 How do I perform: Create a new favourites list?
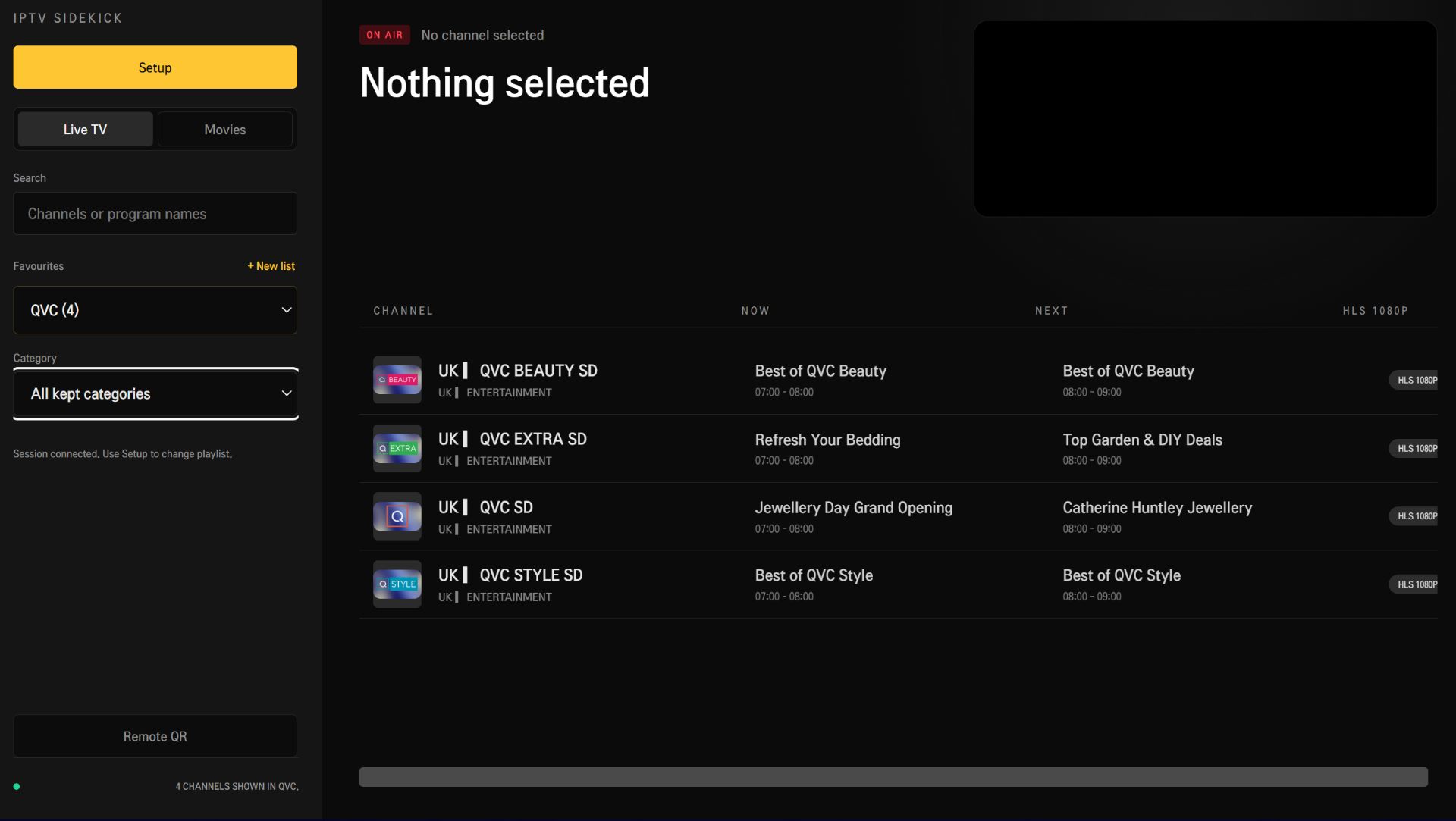[x=271, y=266]
